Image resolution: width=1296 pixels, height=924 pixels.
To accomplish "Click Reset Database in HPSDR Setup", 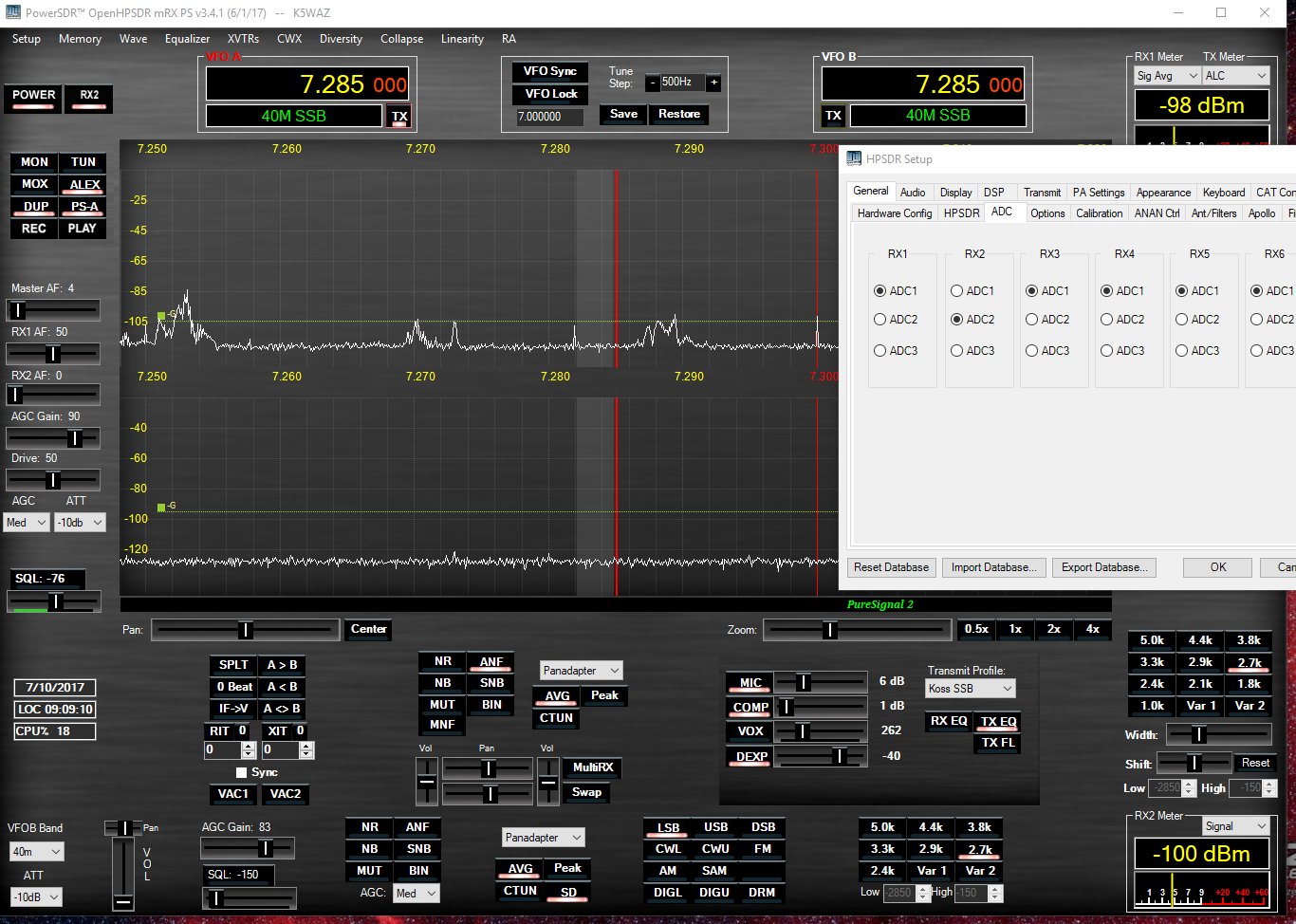I will click(x=891, y=567).
